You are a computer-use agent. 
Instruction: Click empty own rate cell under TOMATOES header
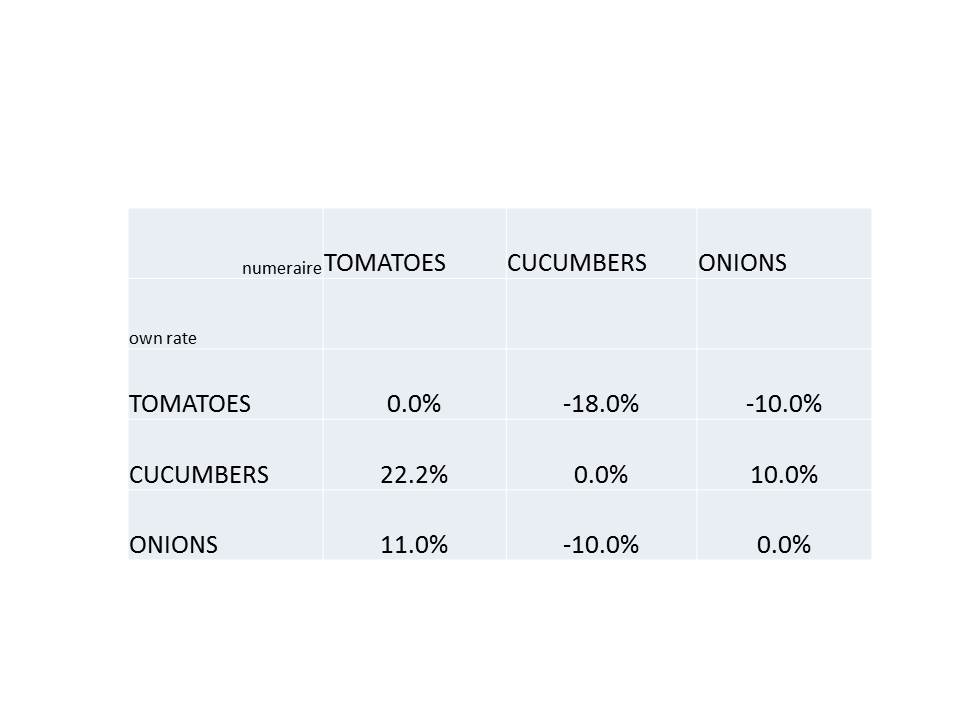[x=414, y=314]
